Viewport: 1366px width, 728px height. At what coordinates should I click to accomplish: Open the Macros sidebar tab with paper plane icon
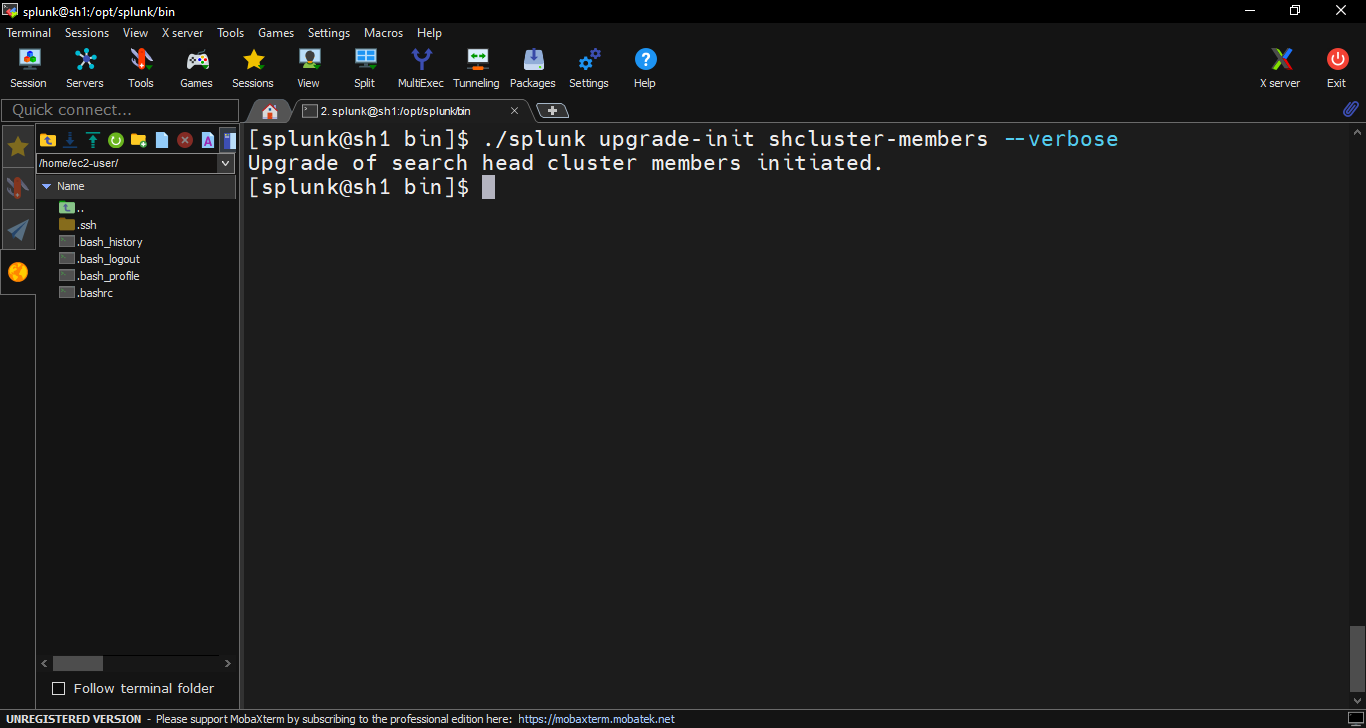pos(18,230)
